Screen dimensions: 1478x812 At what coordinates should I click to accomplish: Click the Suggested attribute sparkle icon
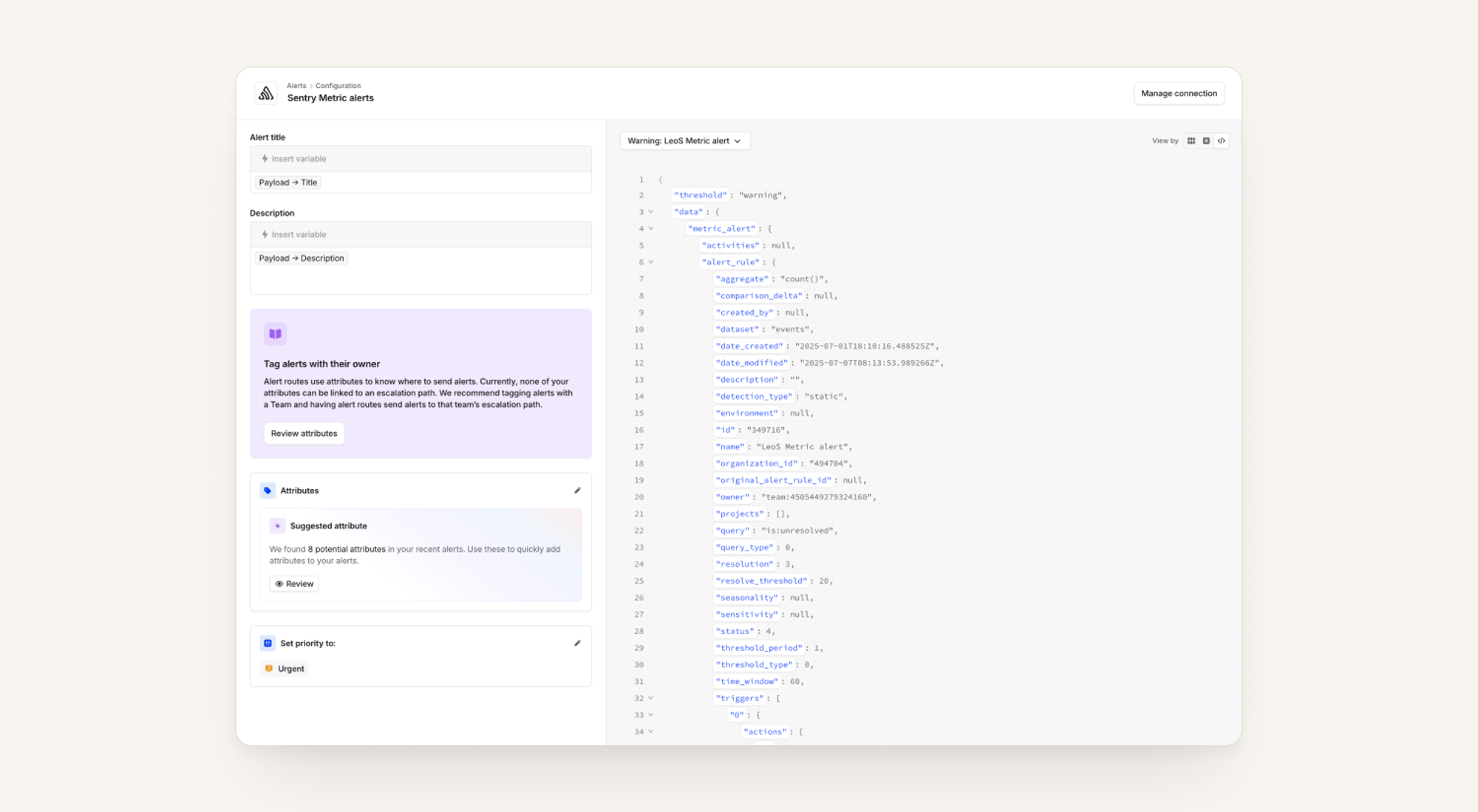pos(277,526)
